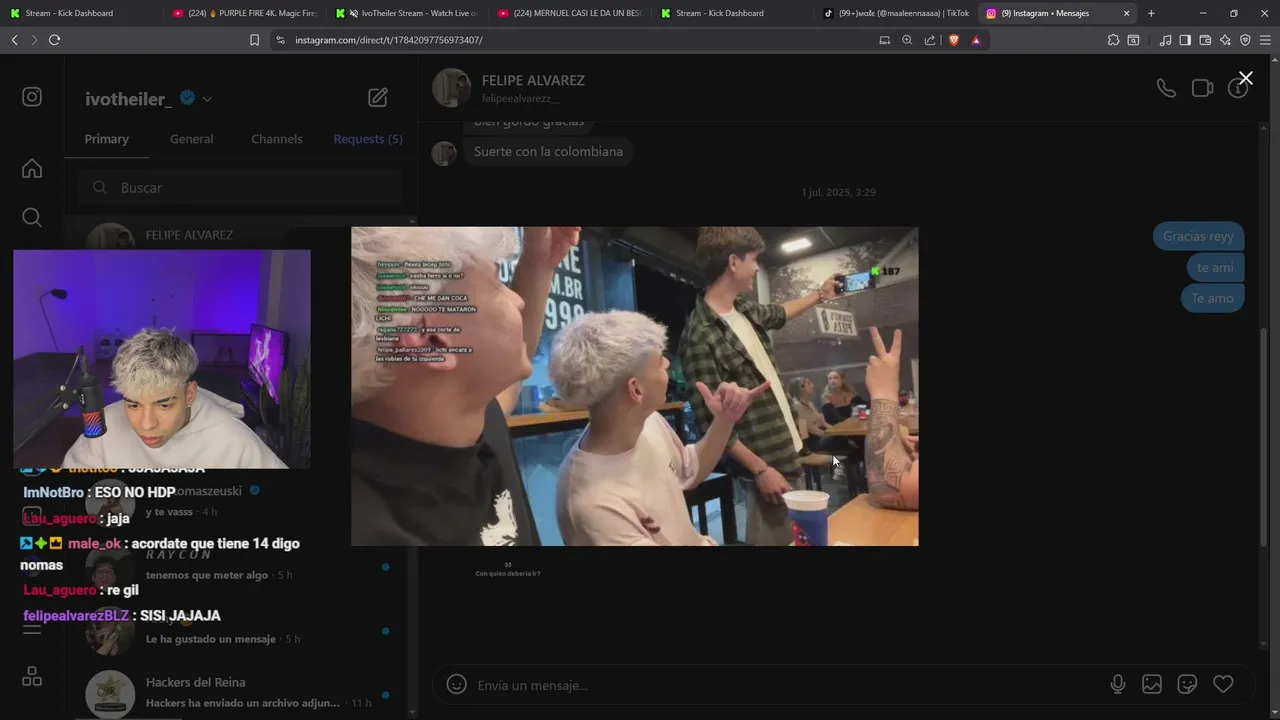The height and width of the screenshot is (720, 1280).
Task: Open the playlist music note icon
Action: pos(1165,40)
